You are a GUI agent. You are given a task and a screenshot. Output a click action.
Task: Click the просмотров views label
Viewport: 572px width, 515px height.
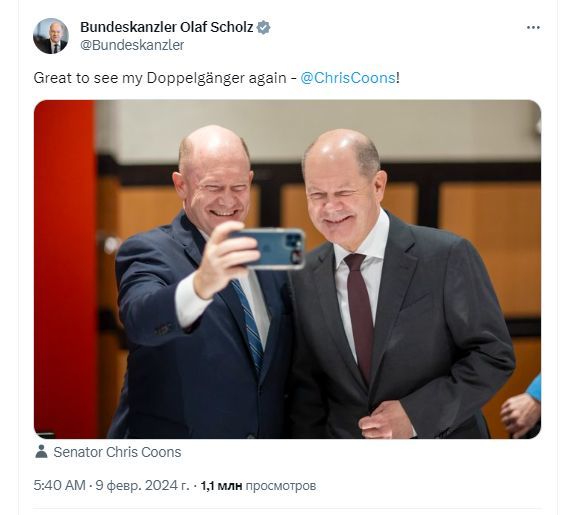point(281,486)
